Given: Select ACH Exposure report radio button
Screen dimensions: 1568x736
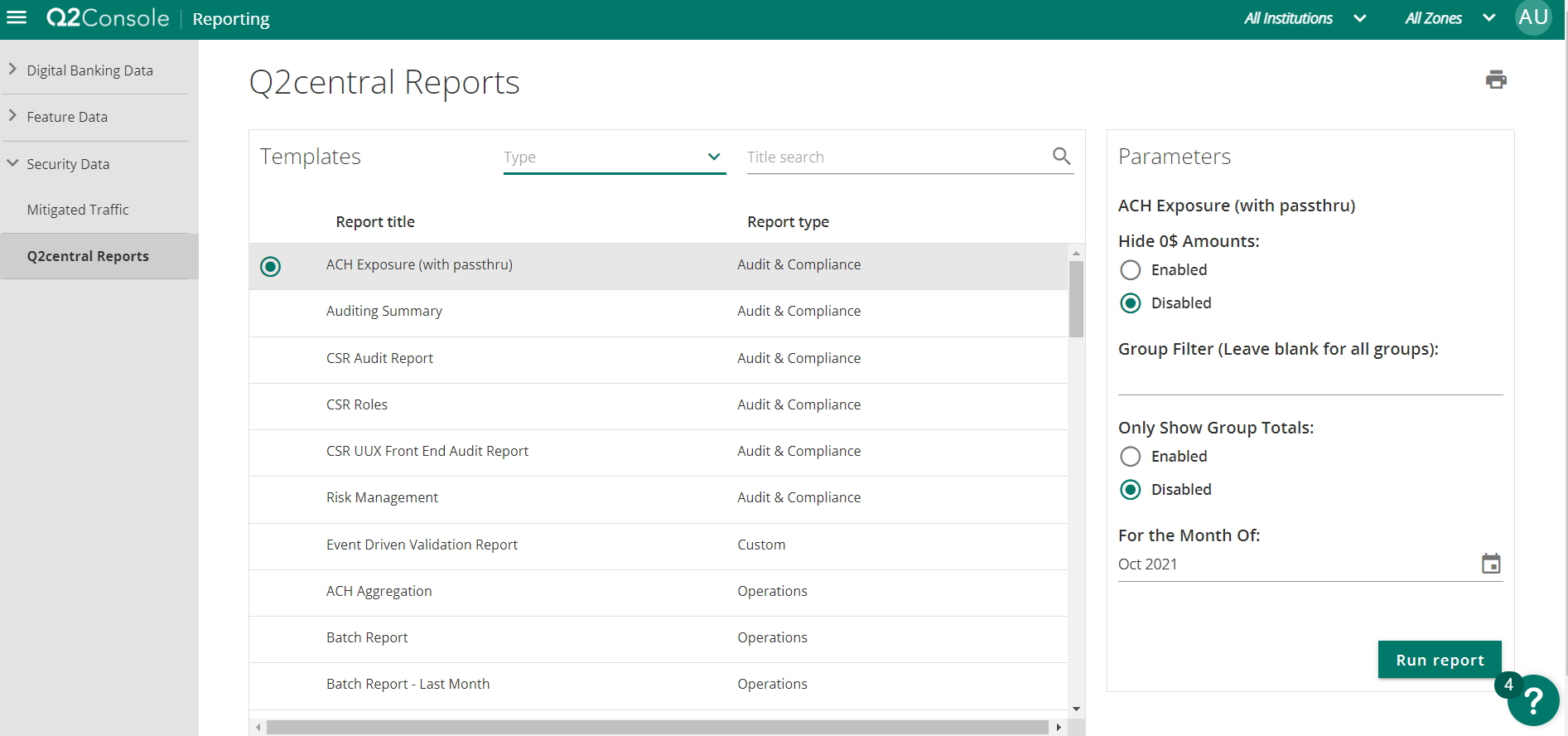Looking at the screenshot, I should coord(270,266).
